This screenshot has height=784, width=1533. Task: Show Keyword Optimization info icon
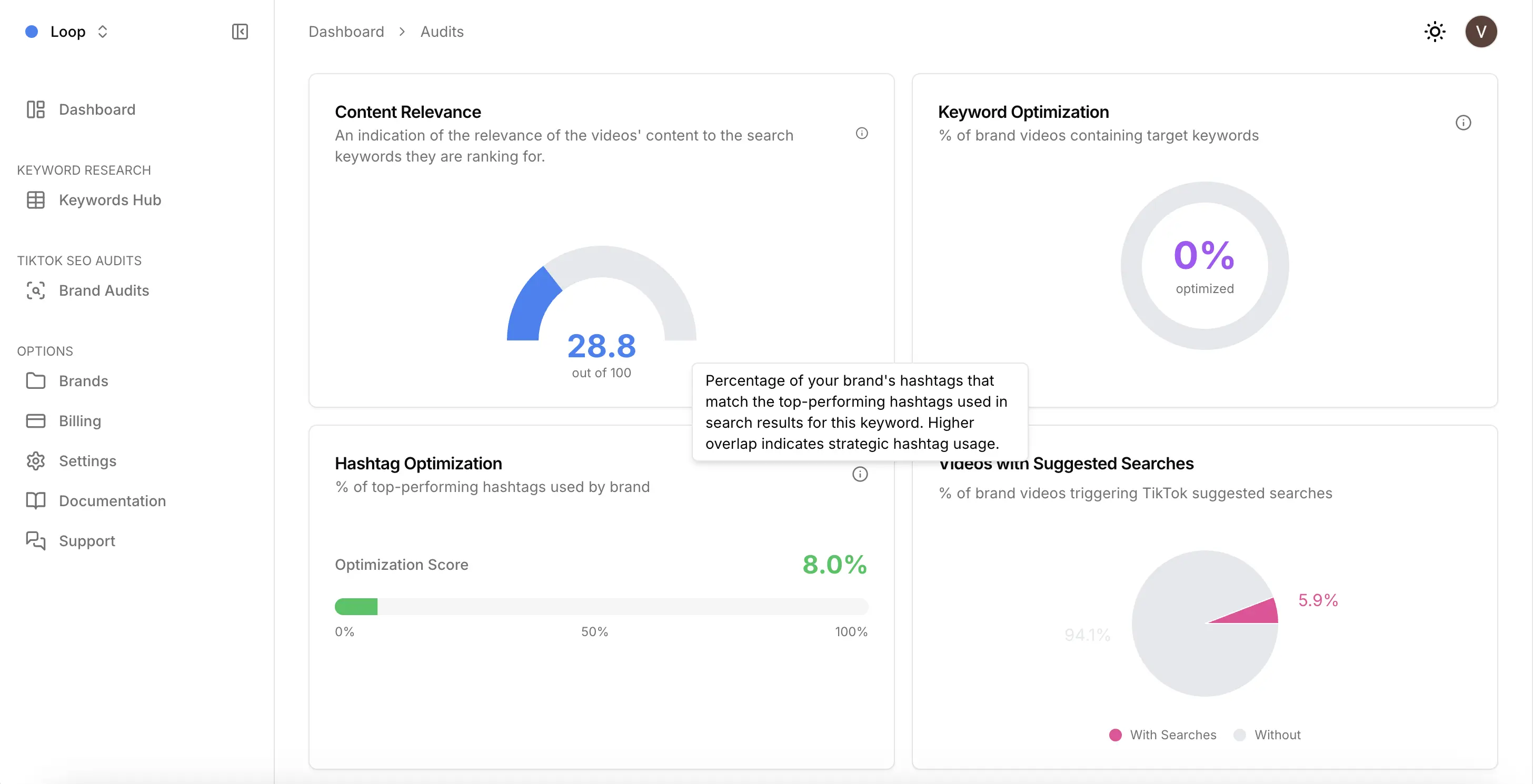[1464, 123]
